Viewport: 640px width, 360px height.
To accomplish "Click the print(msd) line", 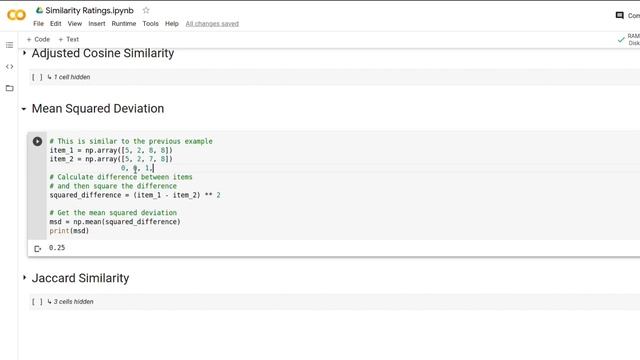I will [x=69, y=231].
